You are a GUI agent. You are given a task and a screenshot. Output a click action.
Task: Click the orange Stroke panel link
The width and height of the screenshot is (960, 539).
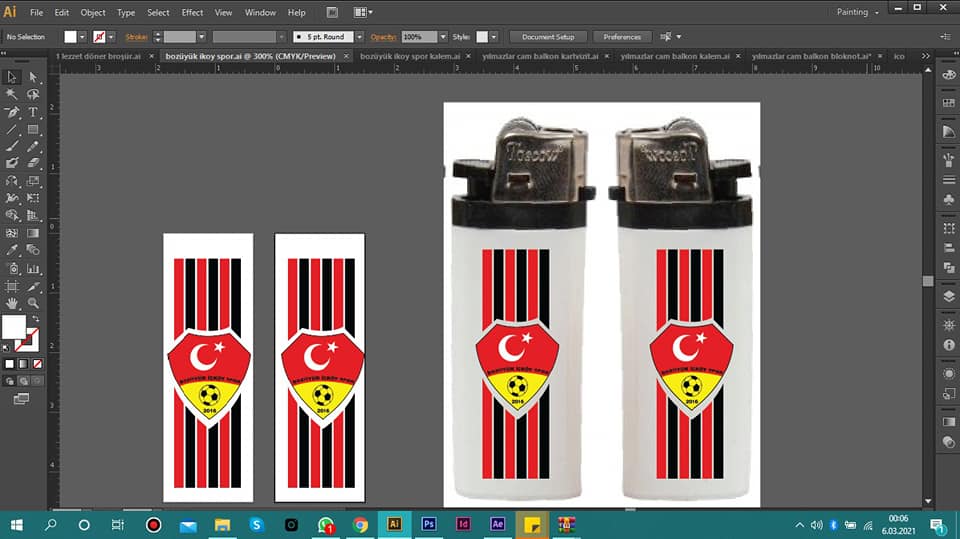point(136,37)
